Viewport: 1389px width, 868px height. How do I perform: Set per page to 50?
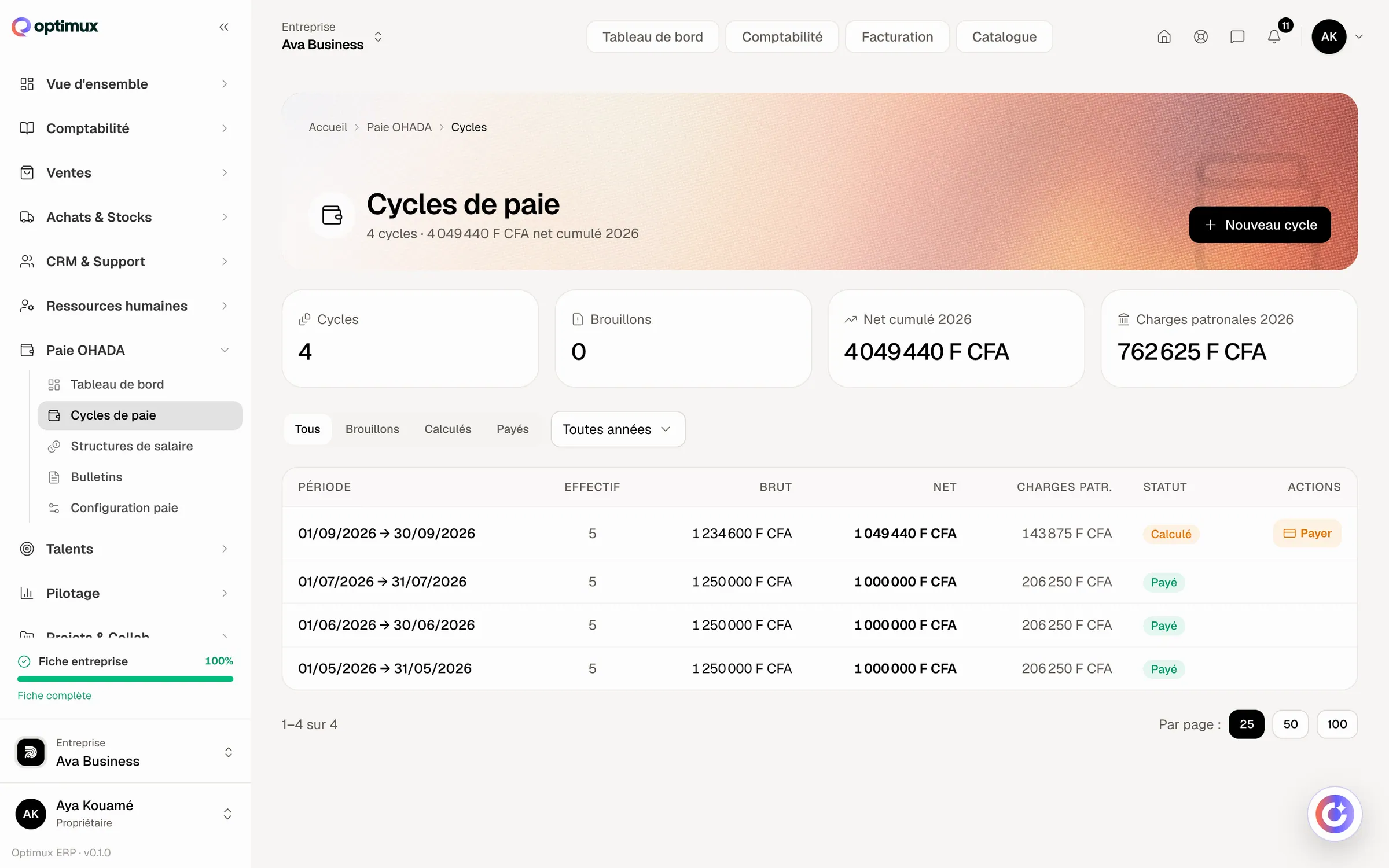click(1291, 724)
